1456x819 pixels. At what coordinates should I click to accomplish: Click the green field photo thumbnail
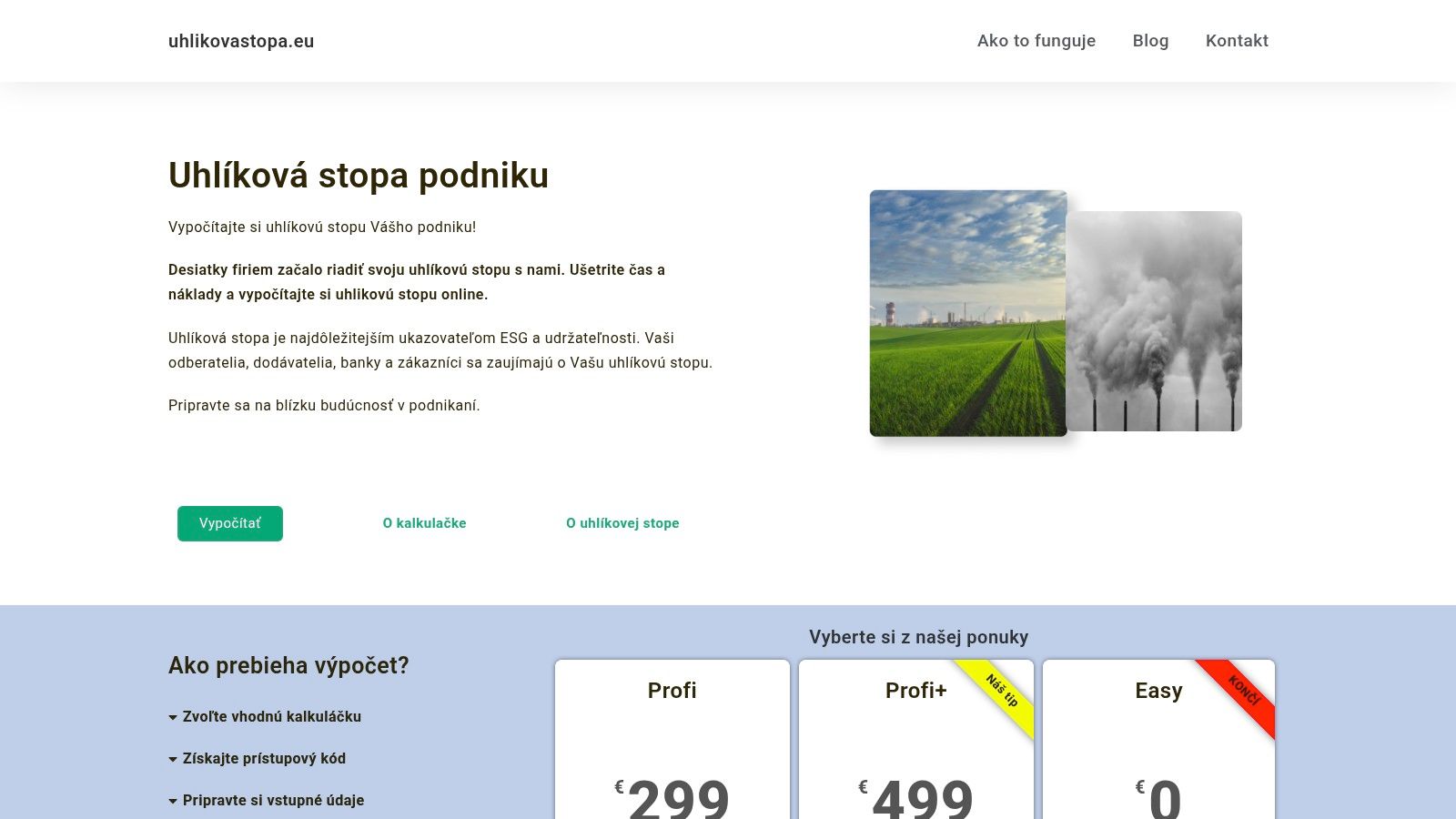point(967,314)
